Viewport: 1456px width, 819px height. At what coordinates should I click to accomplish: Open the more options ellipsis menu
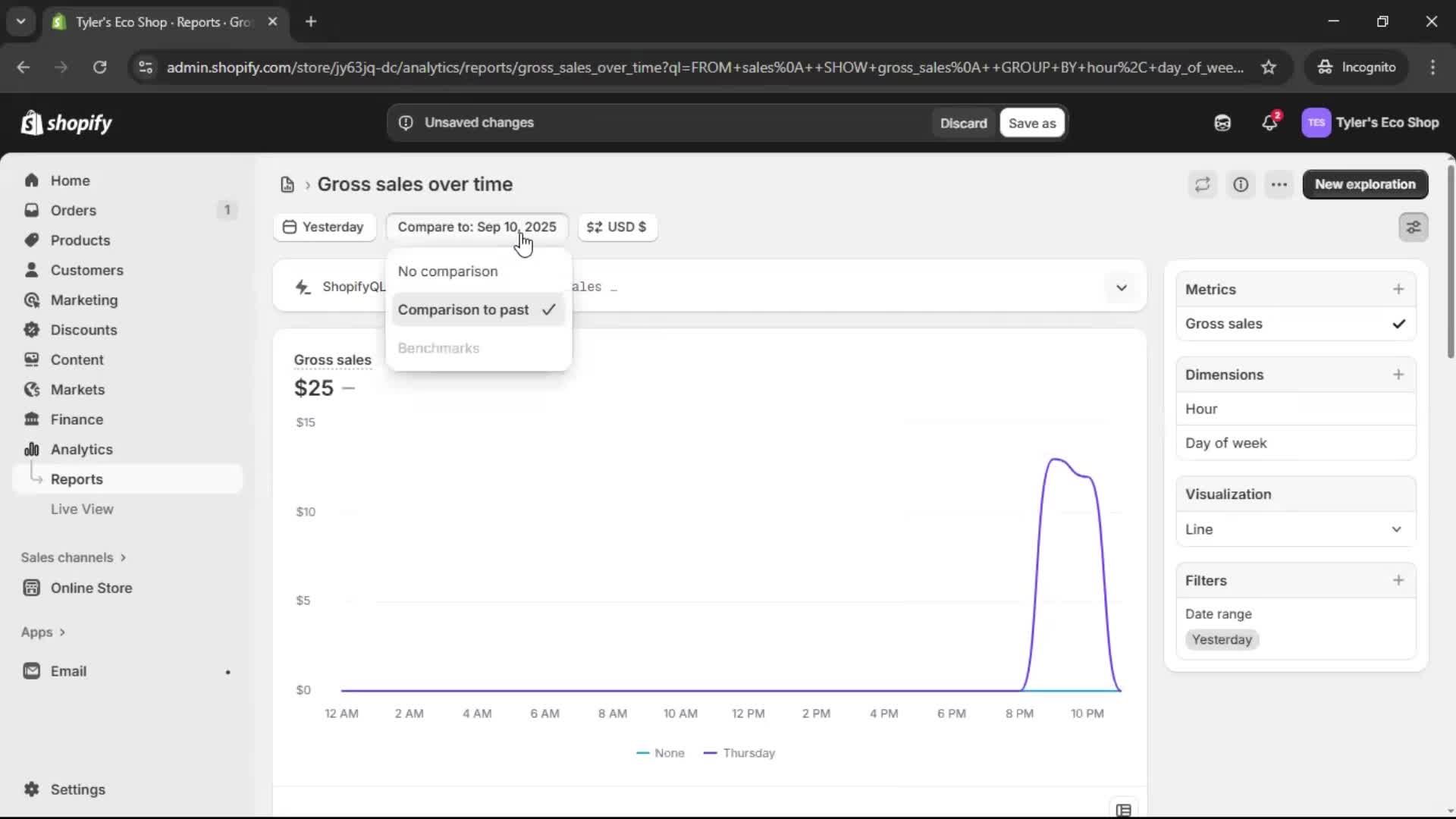tap(1279, 184)
